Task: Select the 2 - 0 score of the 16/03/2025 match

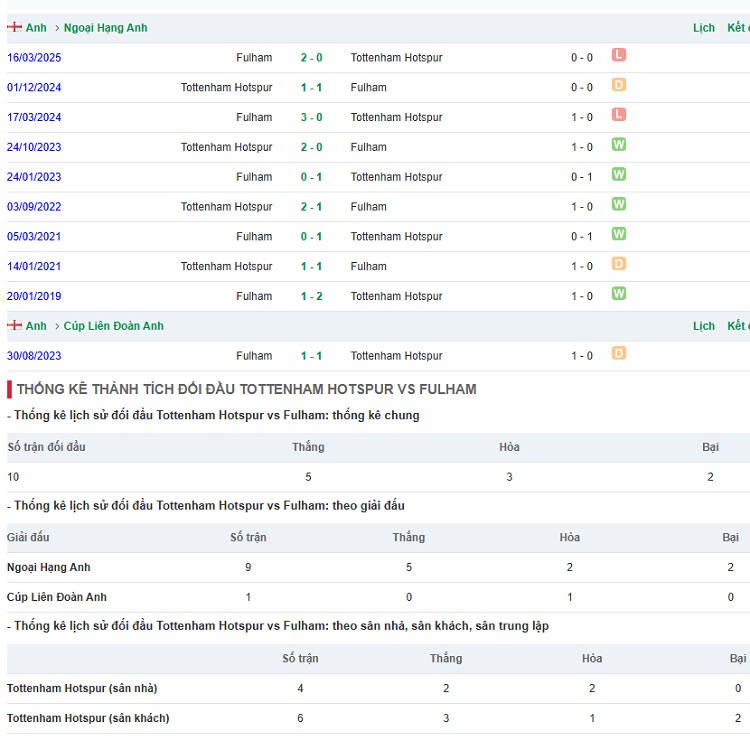Action: 311,58
